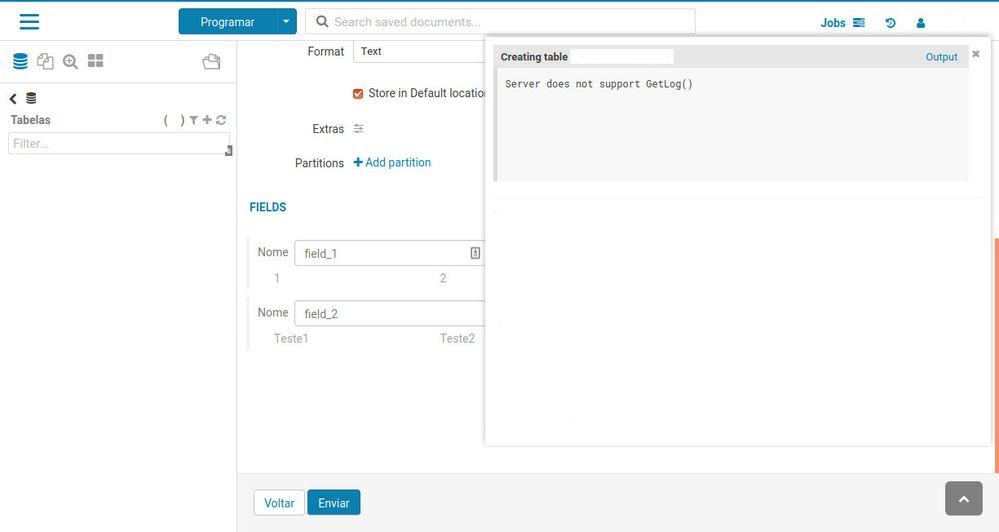Click the Teste1 sample value
Screen dimensions: 999x532
(x=291, y=338)
